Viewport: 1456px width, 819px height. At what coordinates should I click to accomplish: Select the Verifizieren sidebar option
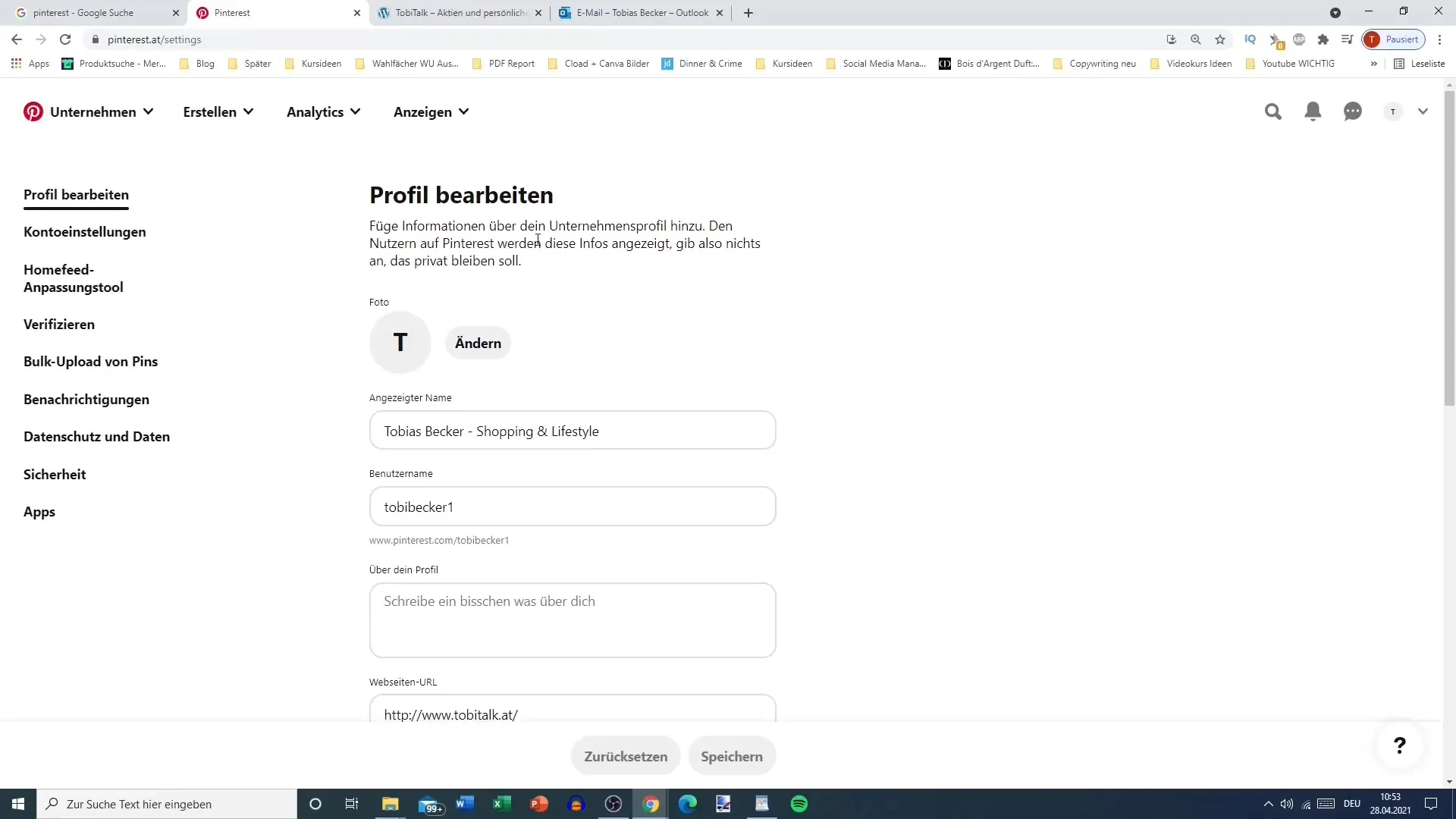pos(59,324)
